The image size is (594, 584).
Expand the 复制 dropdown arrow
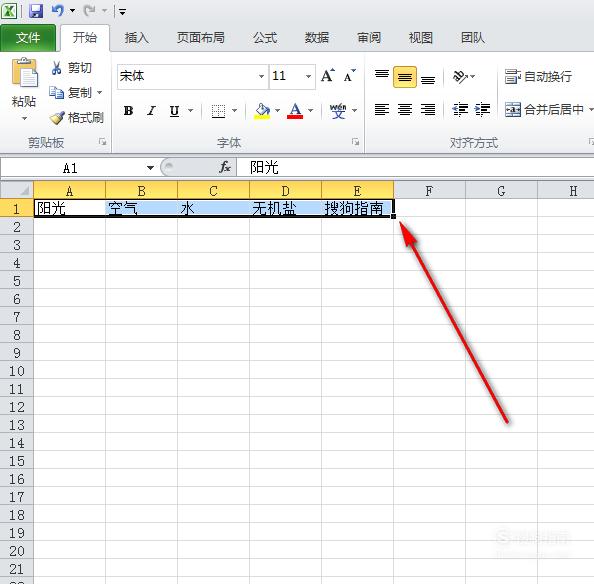click(100, 92)
